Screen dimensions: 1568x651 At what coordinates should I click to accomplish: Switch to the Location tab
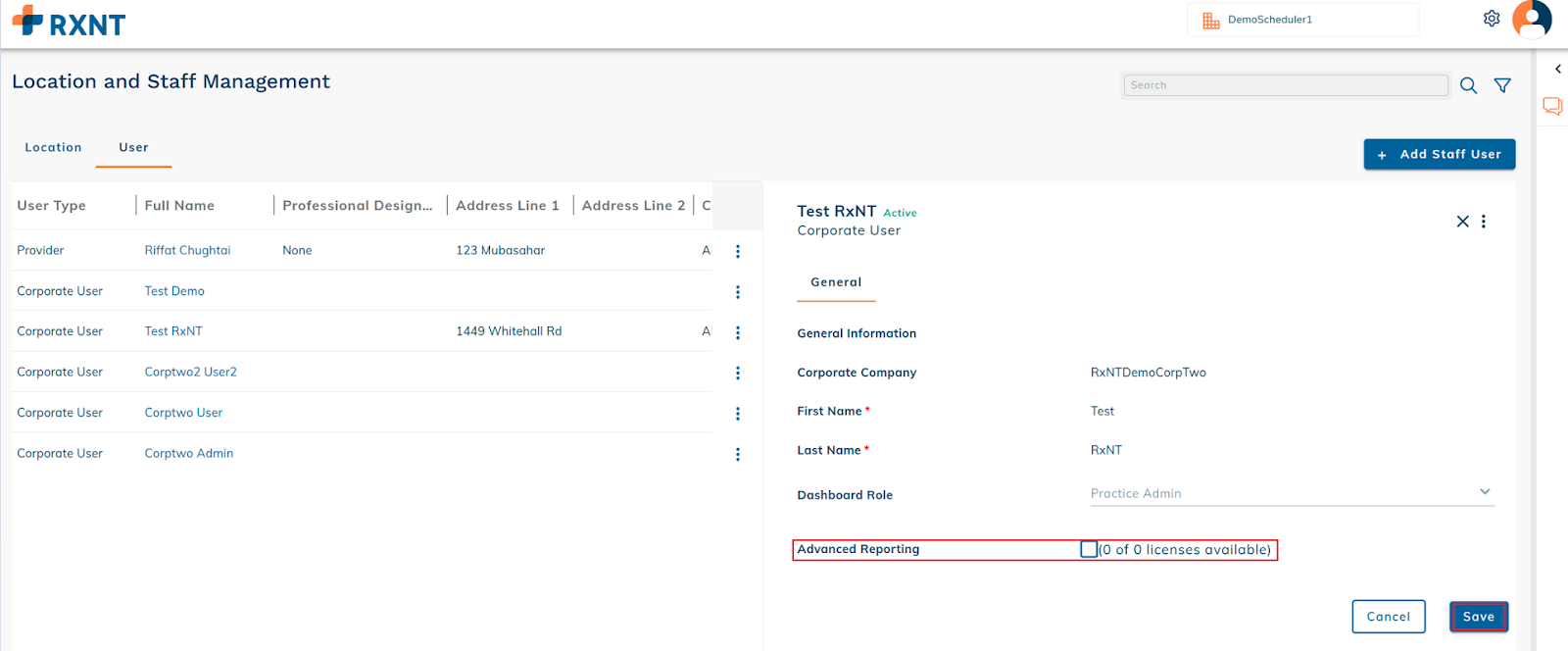(53, 147)
